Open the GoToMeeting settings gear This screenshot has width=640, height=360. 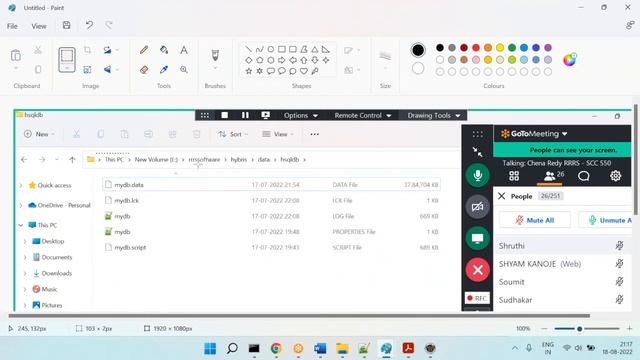616,176
